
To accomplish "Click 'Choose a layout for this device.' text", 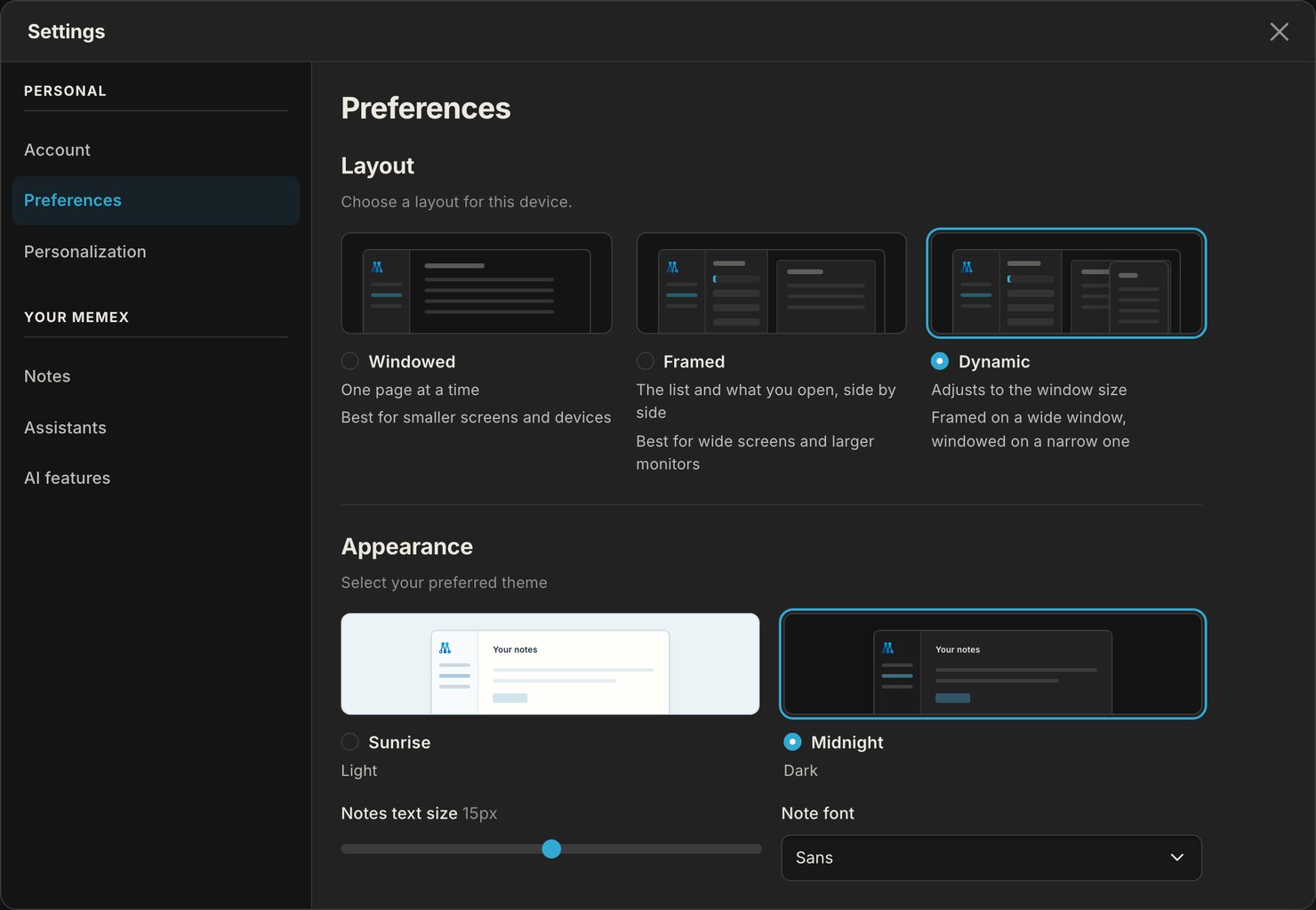I will coord(456,202).
